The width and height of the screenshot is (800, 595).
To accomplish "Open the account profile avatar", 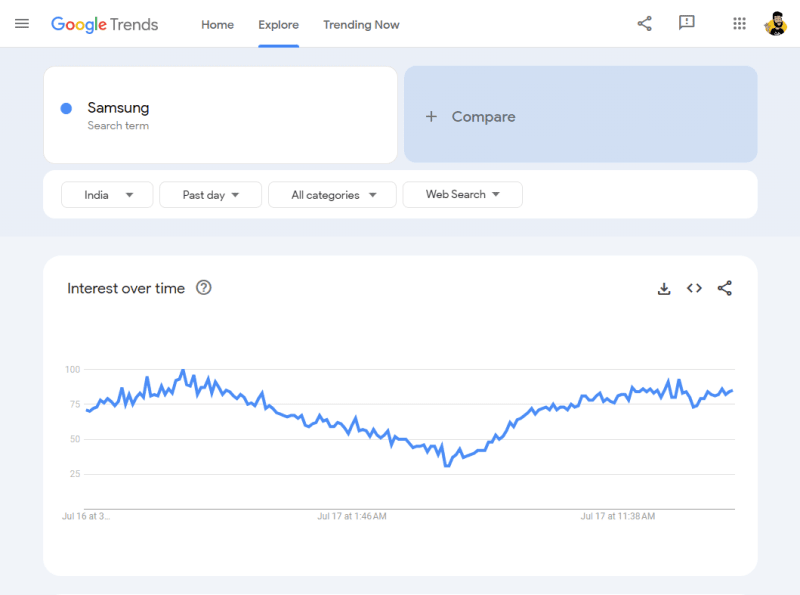I will tap(776, 23).
